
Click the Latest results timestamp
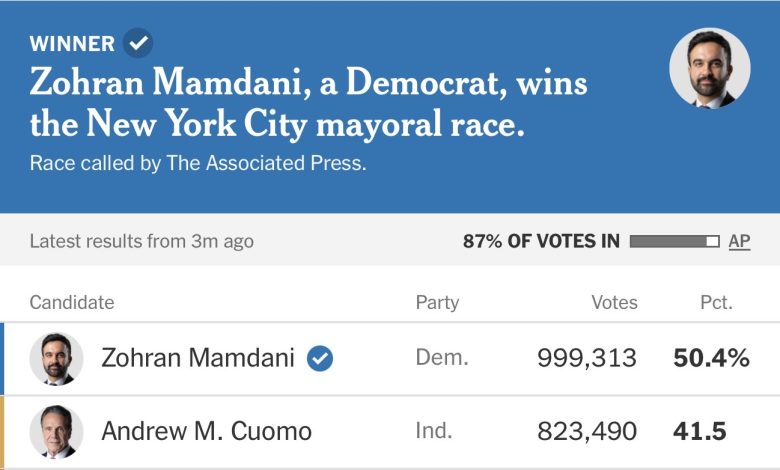click(x=141, y=241)
